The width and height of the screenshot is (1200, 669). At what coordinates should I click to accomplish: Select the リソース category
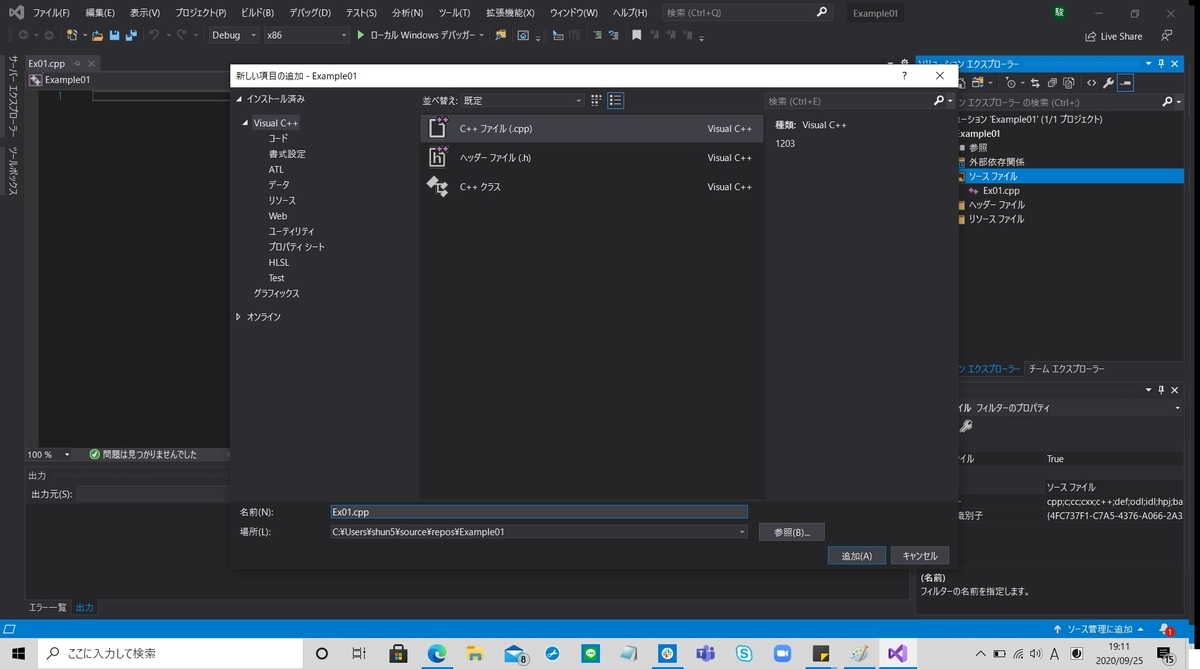coord(282,200)
